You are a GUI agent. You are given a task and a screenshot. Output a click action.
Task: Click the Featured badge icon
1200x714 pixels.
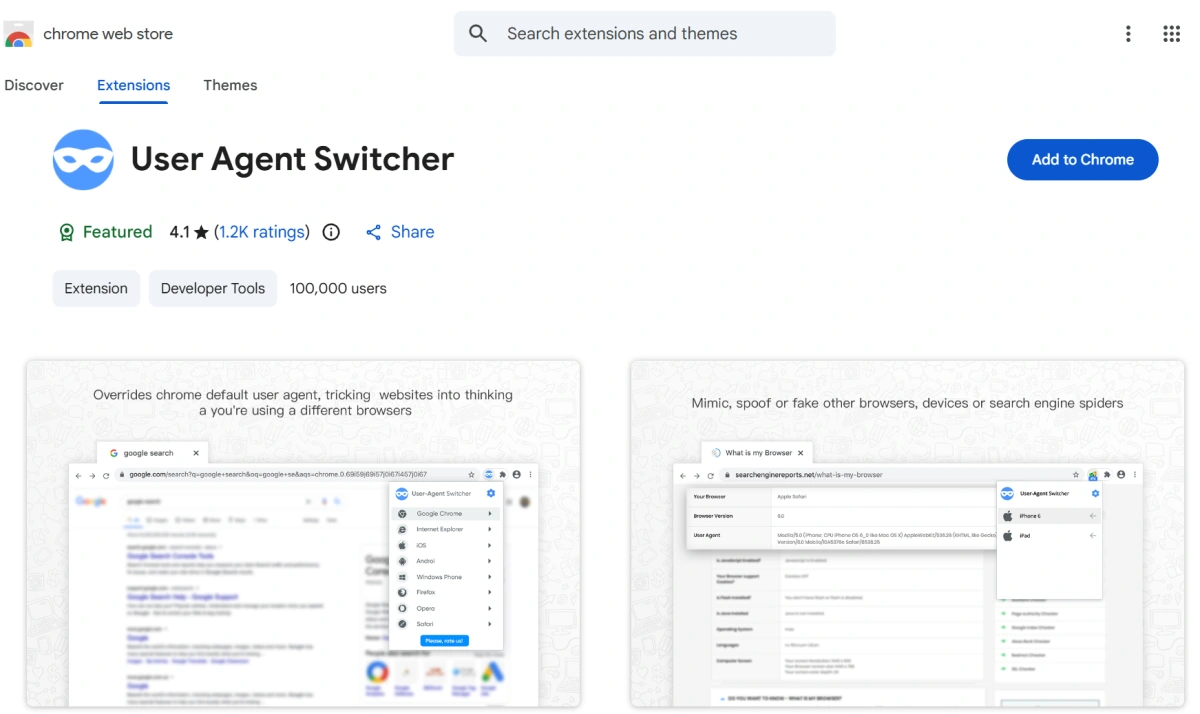click(66, 232)
